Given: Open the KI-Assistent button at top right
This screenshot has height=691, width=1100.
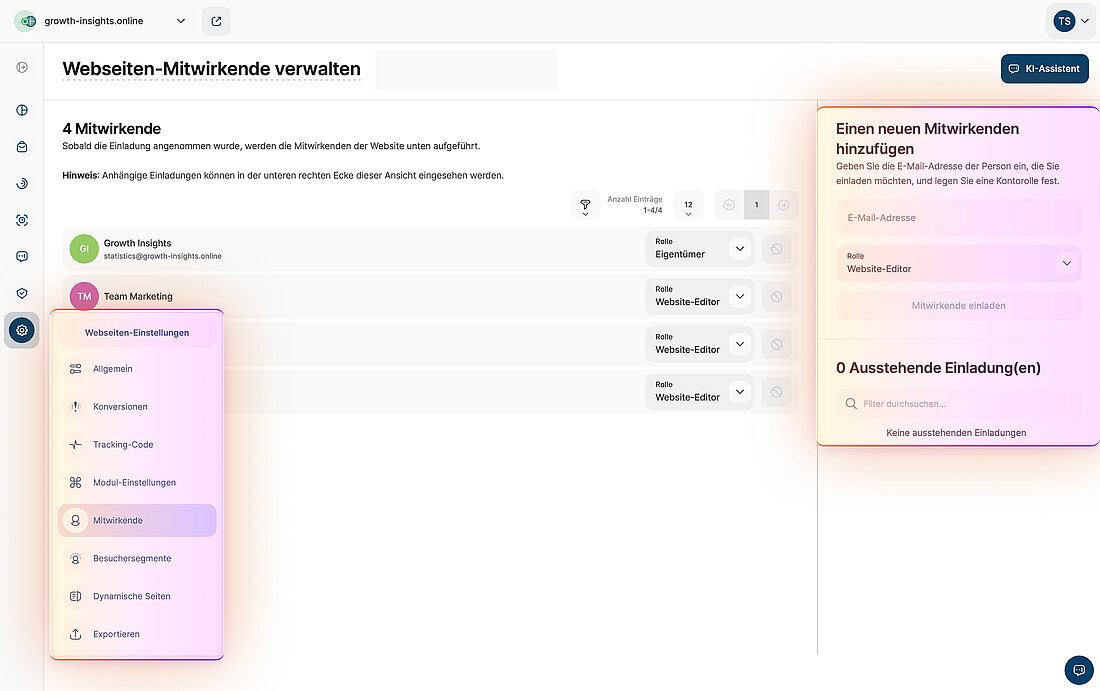Looking at the screenshot, I should [1044, 68].
